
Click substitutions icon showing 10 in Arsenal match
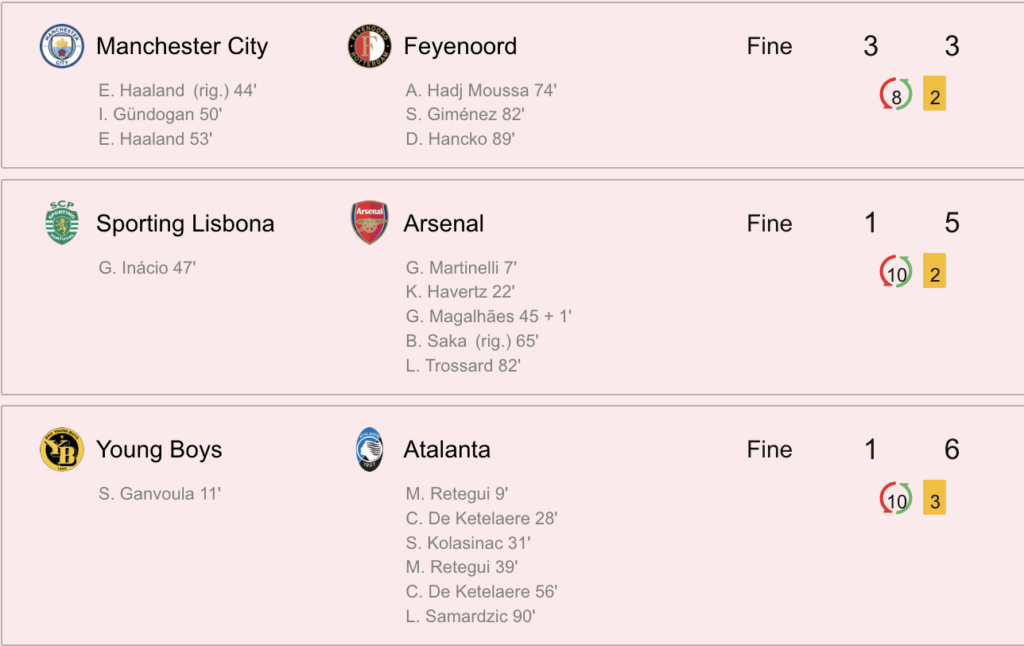click(895, 272)
